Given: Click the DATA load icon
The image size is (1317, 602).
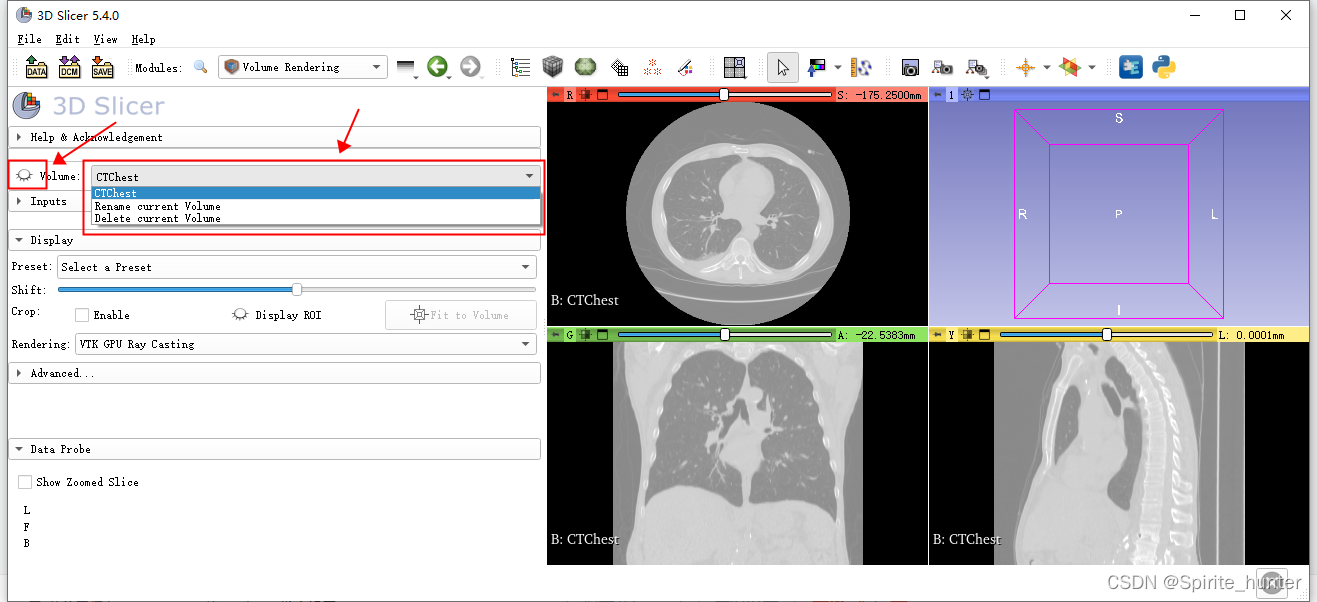Looking at the screenshot, I should (x=36, y=67).
